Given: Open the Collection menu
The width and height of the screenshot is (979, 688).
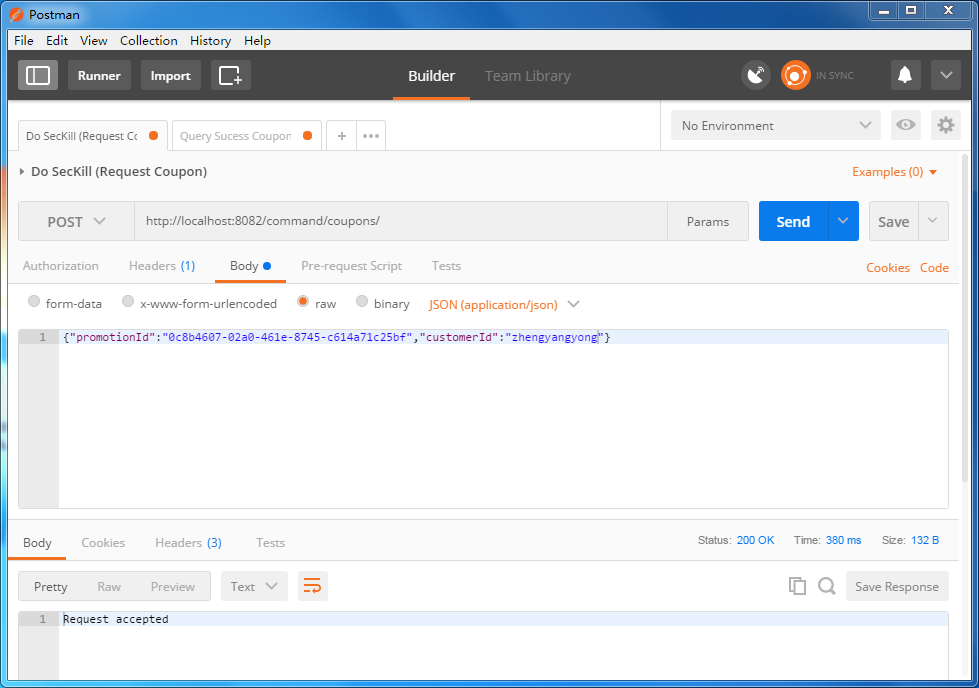Looking at the screenshot, I should [148, 41].
